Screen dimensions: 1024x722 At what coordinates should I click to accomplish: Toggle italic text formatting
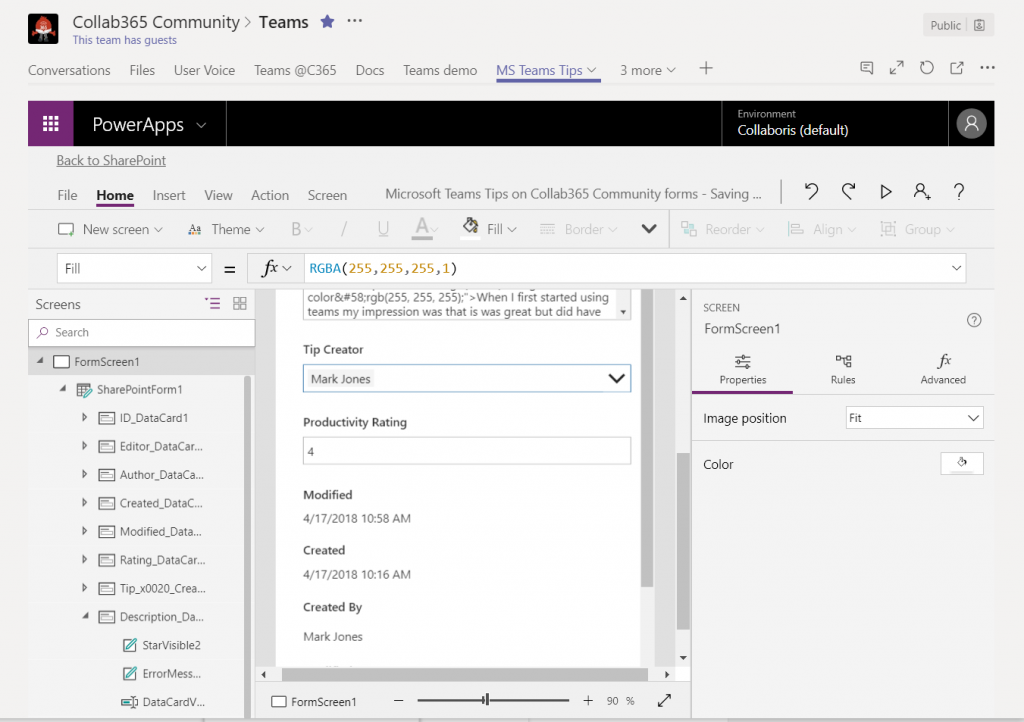344,229
